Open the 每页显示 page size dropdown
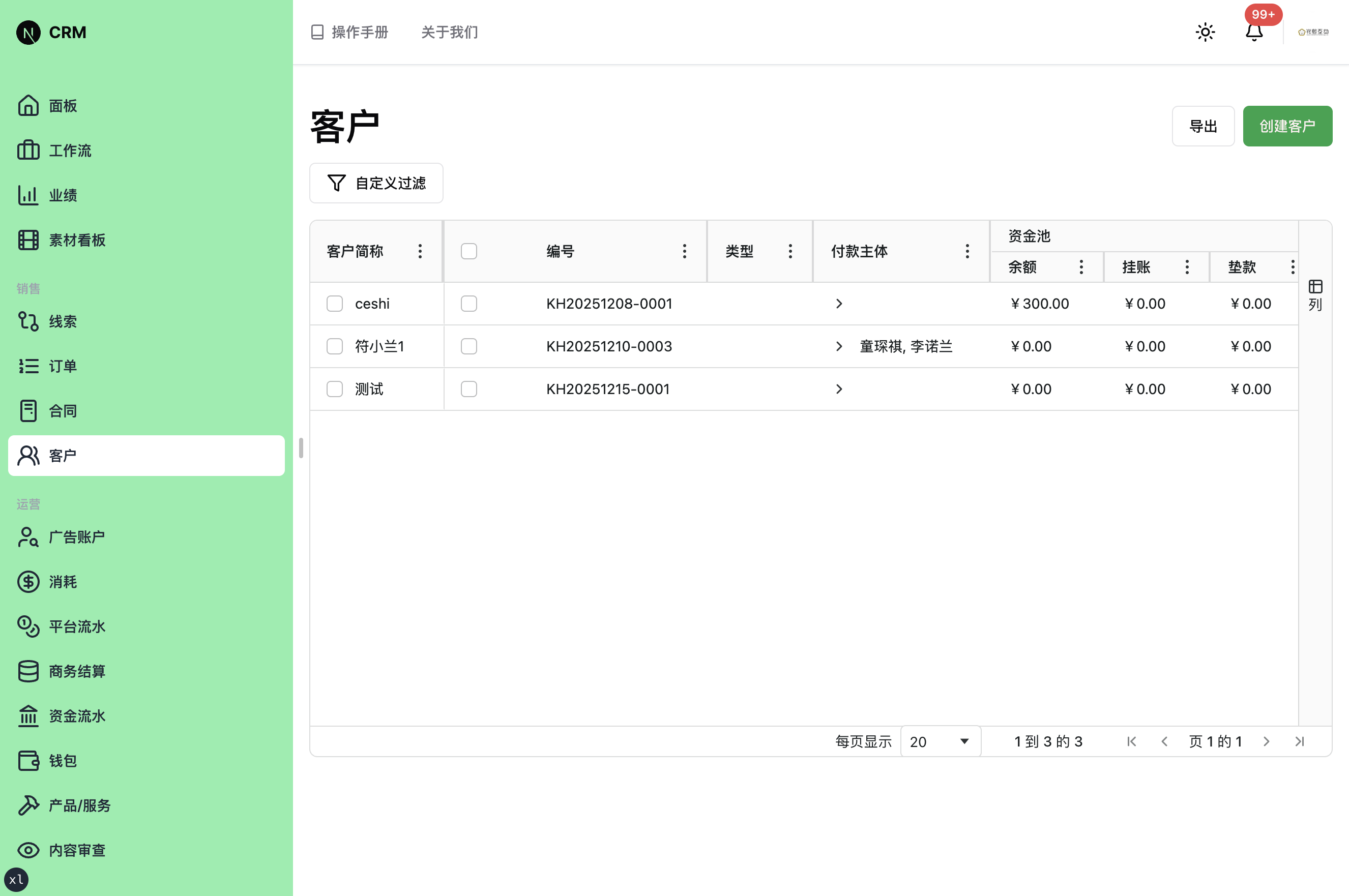This screenshot has height=896, width=1349. coord(940,741)
